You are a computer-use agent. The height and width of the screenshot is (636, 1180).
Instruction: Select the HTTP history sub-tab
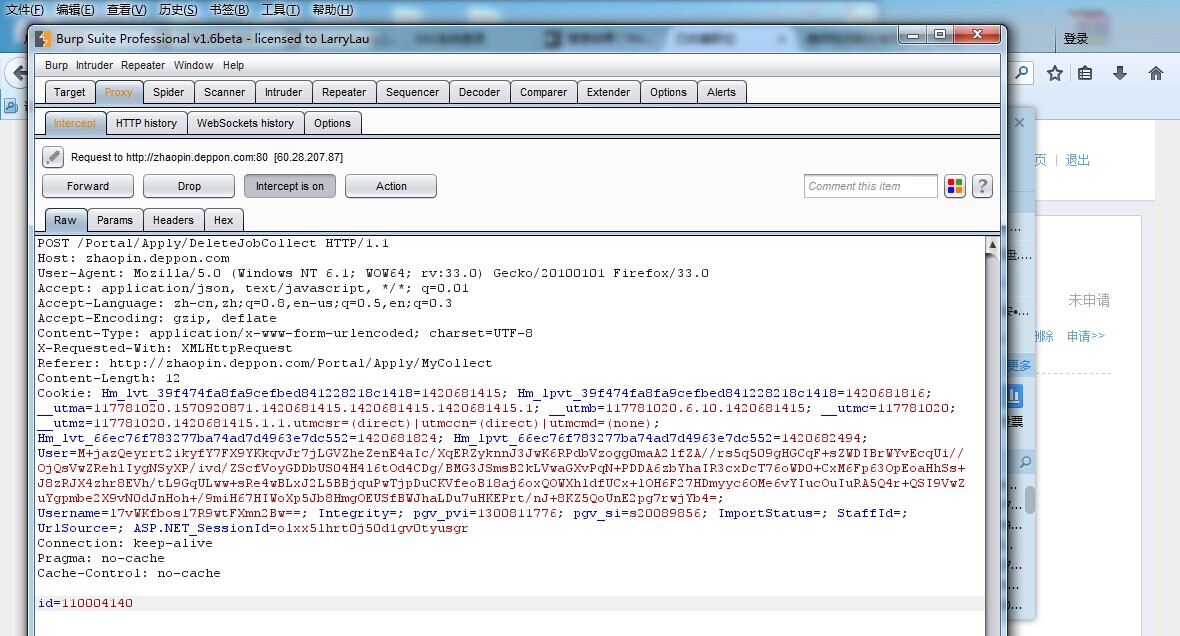pyautogui.click(x=146, y=123)
